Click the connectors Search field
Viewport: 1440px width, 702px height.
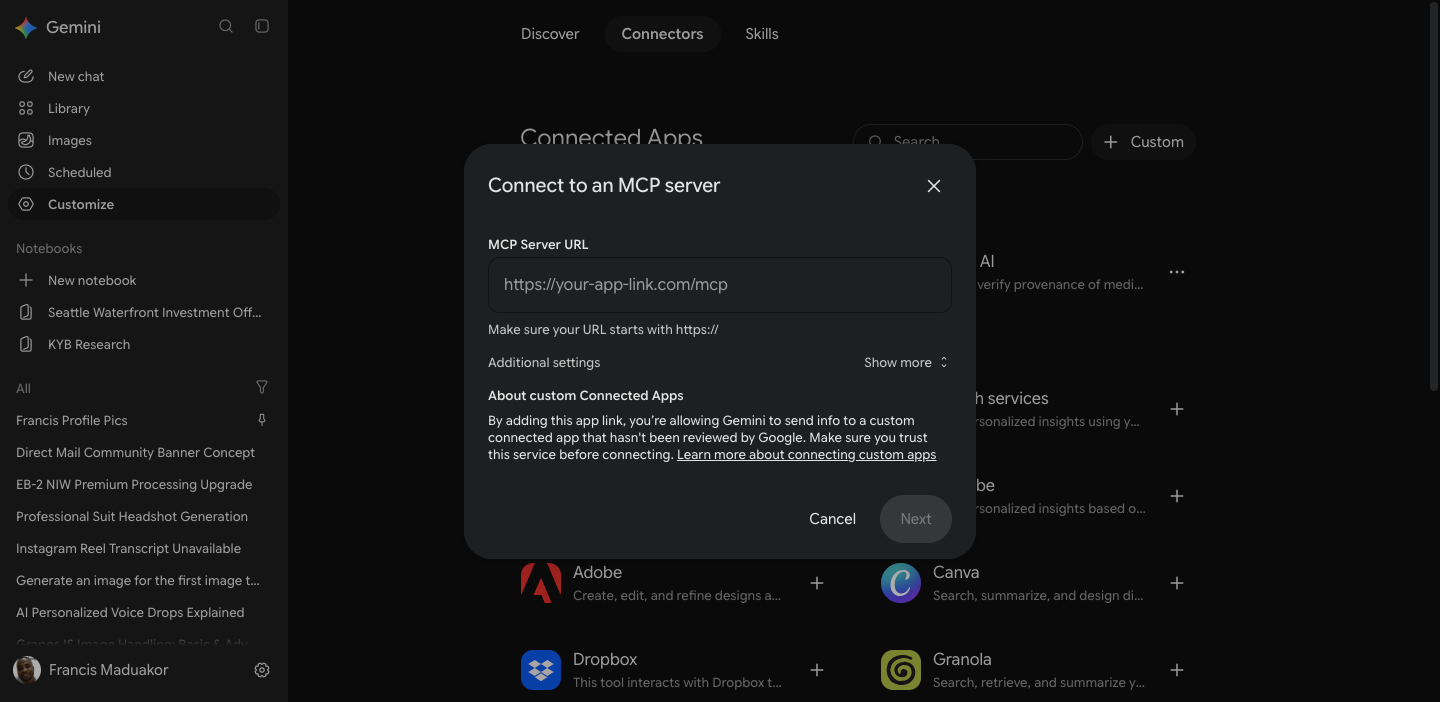click(x=968, y=142)
